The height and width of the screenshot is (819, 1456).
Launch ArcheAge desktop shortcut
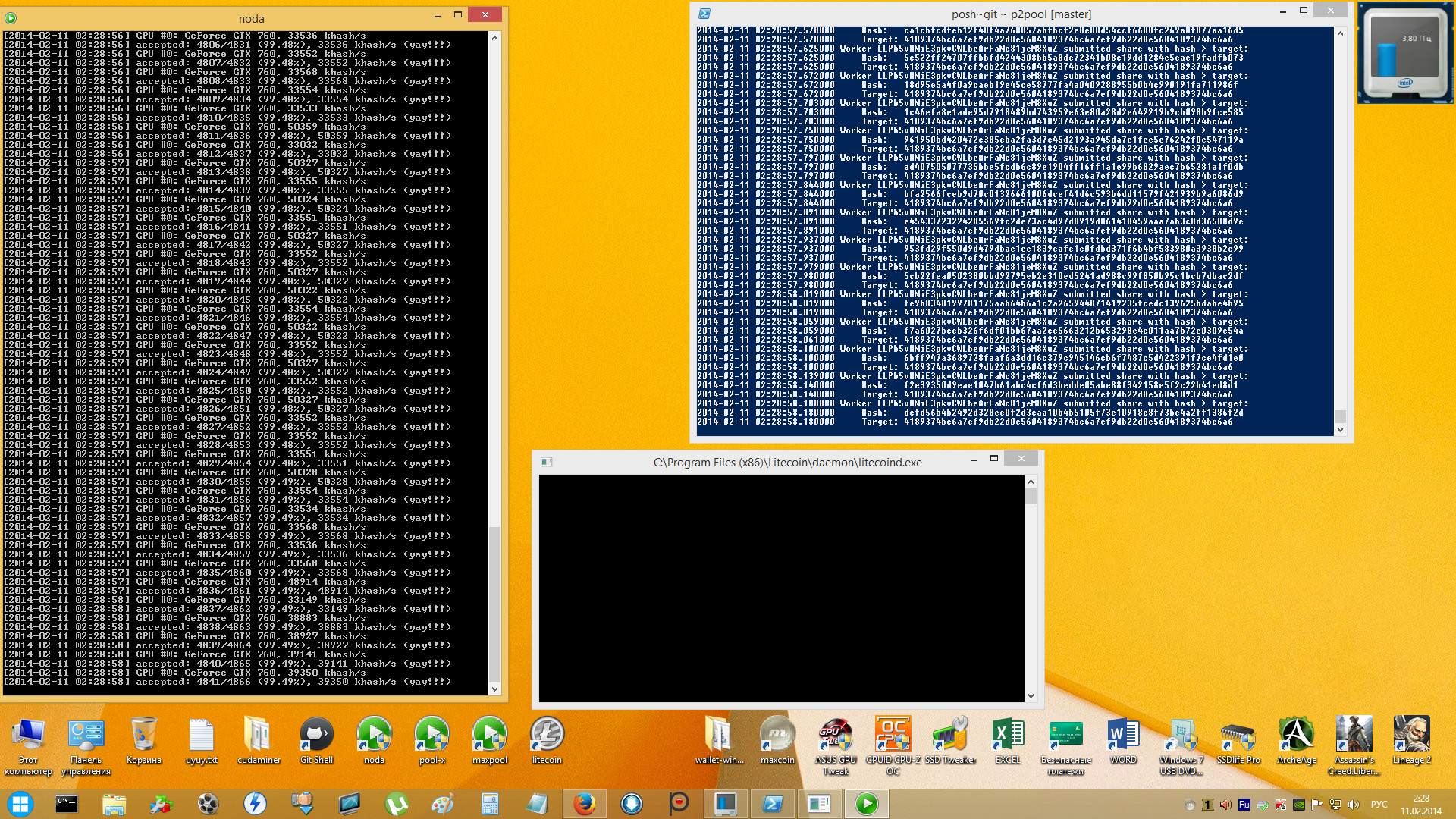coord(1296,742)
